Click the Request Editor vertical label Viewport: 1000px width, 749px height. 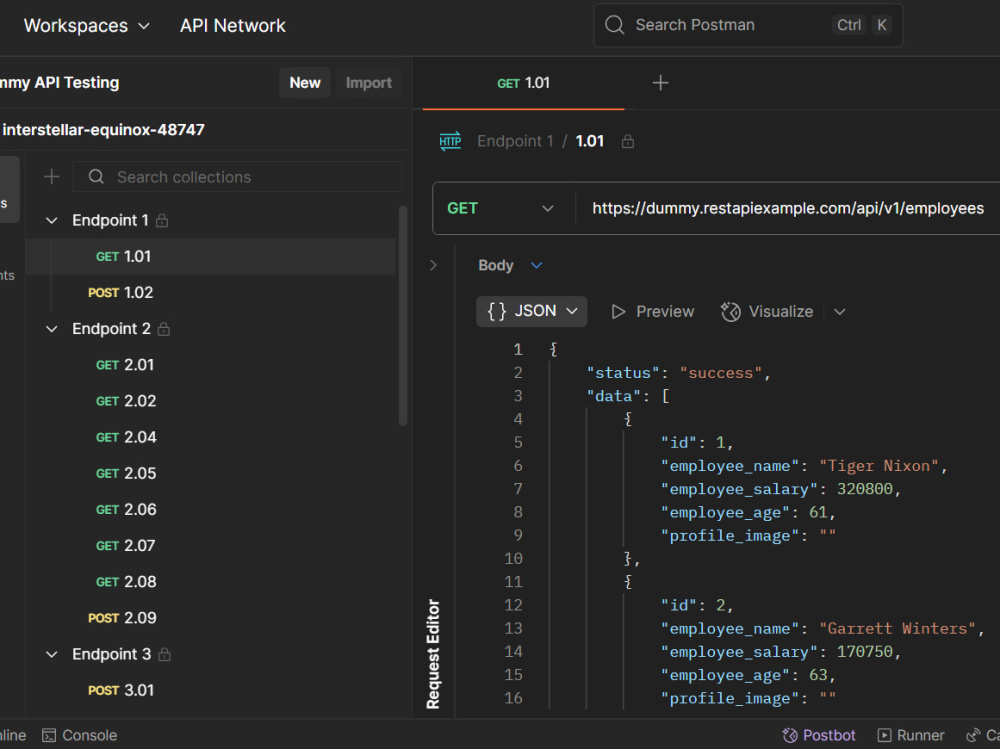(433, 654)
